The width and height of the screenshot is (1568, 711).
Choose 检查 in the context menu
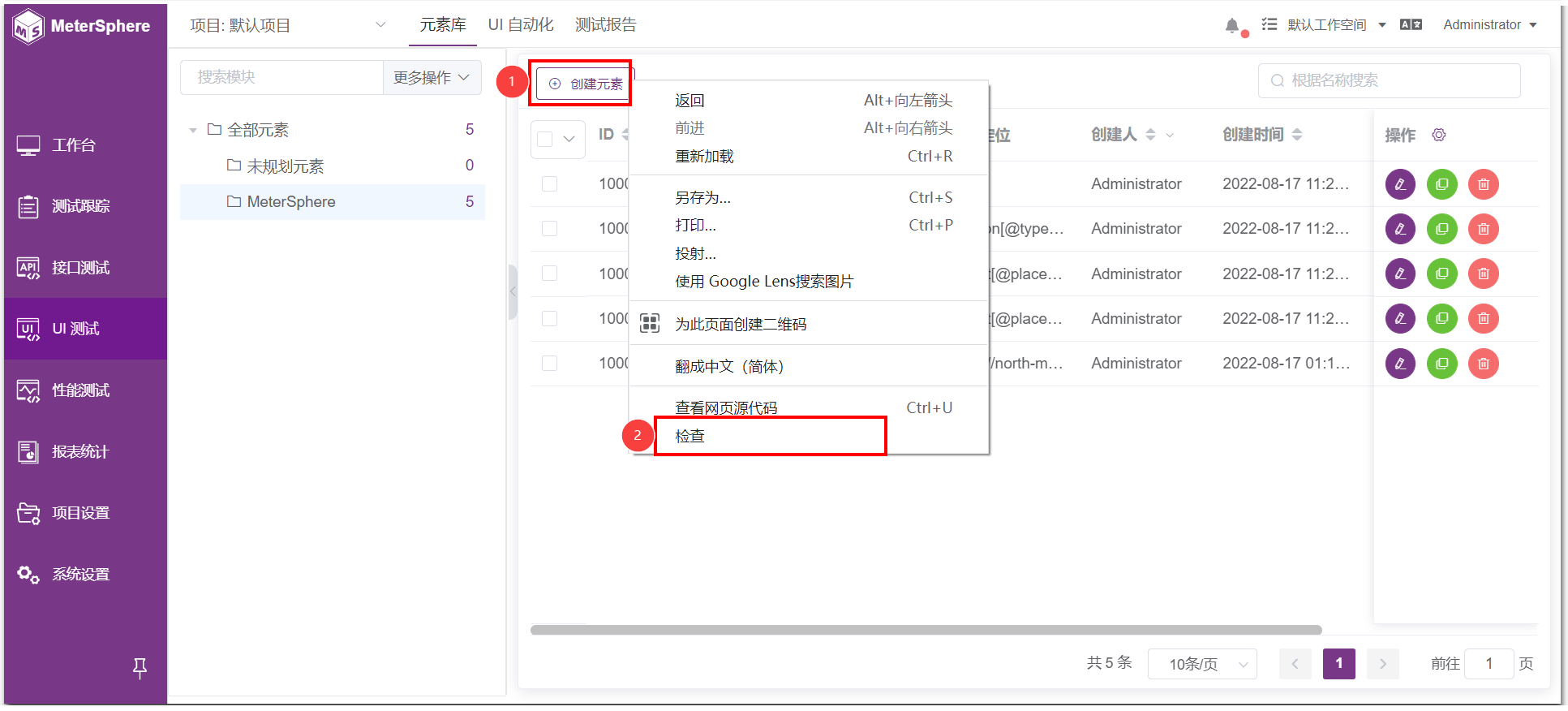(809, 437)
